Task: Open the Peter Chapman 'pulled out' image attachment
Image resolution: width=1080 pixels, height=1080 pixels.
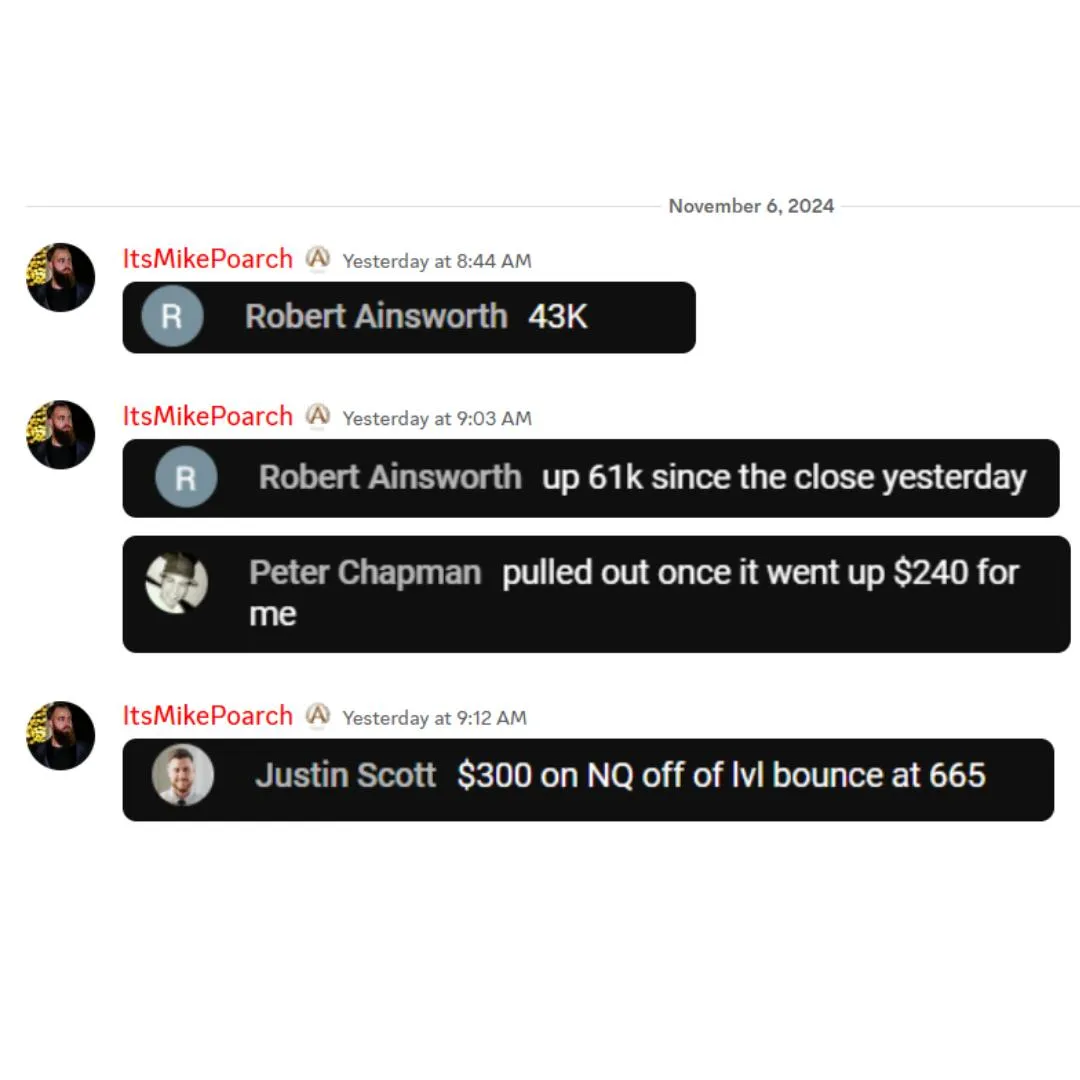Action: (x=596, y=594)
